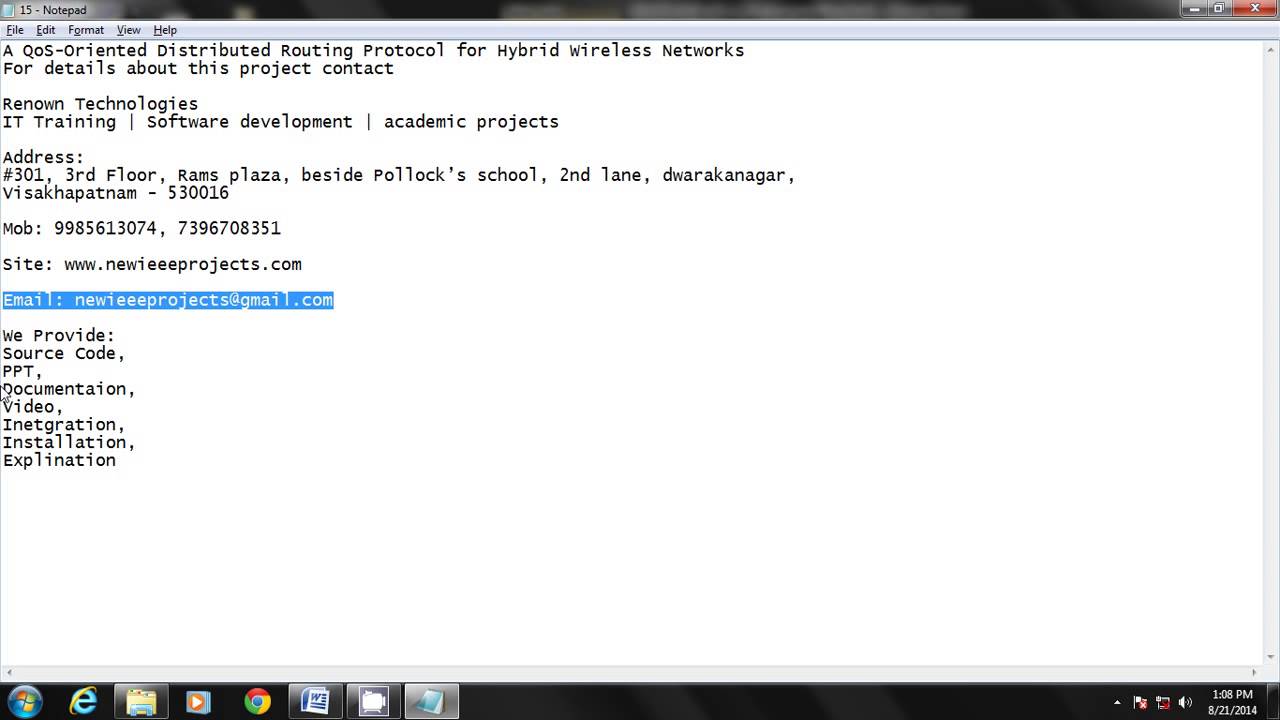The image size is (1280, 720).
Task: Click the Show Desktop strip
Action: pos(1273,702)
